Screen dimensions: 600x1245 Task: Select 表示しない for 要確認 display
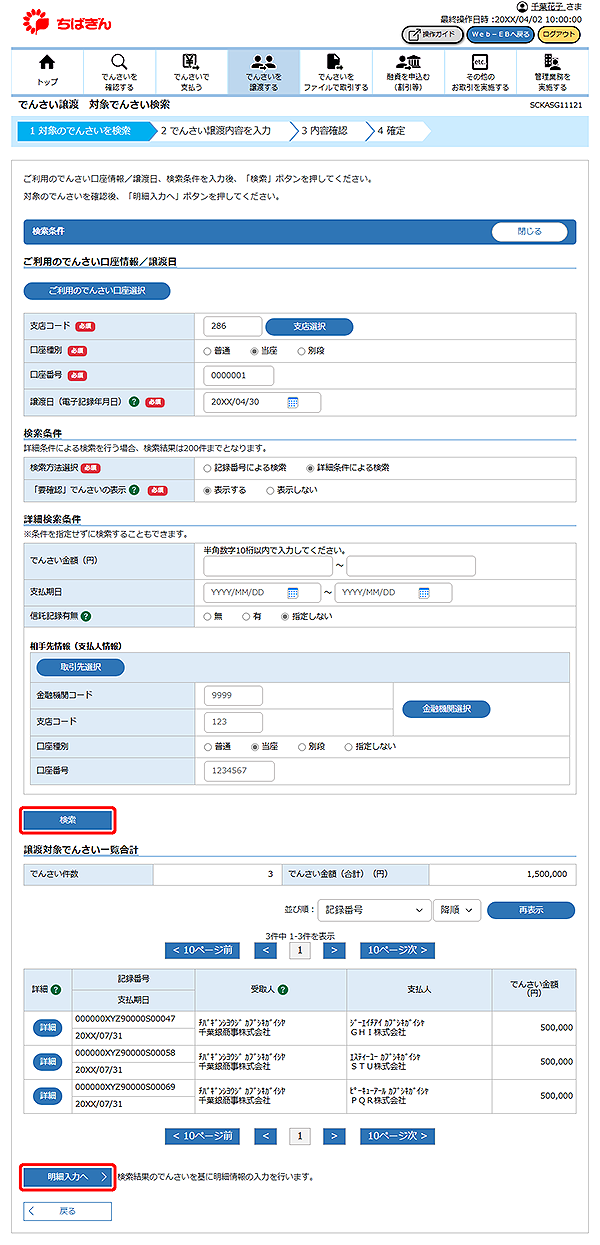click(270, 490)
